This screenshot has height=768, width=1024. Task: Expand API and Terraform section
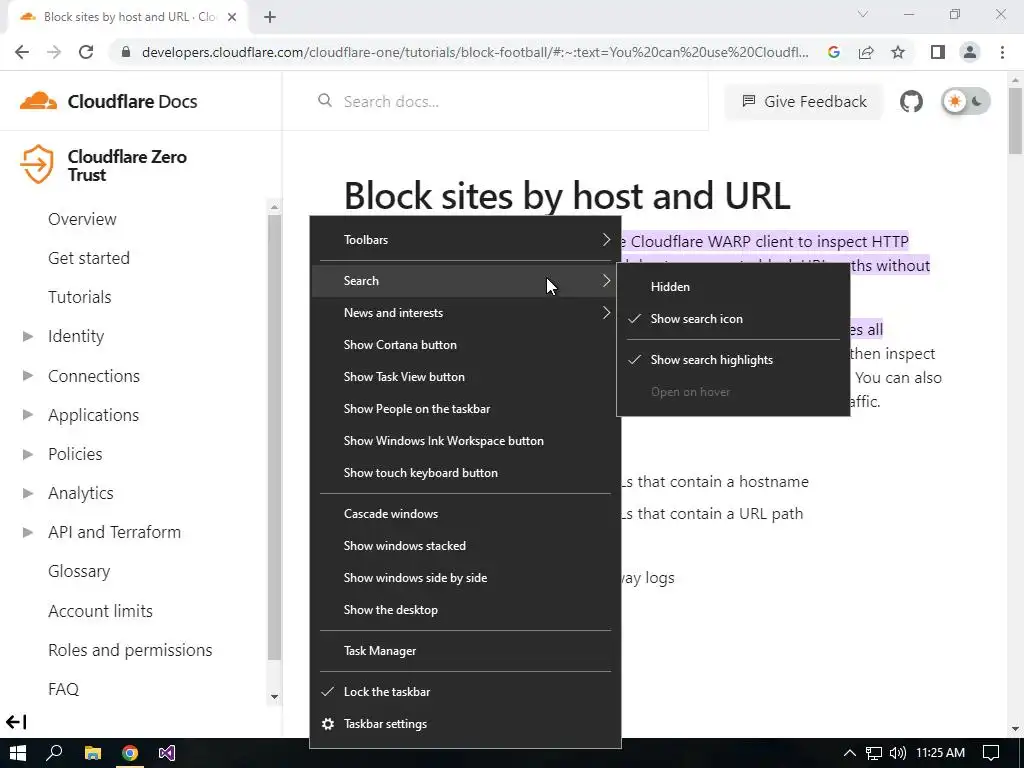pos(27,532)
